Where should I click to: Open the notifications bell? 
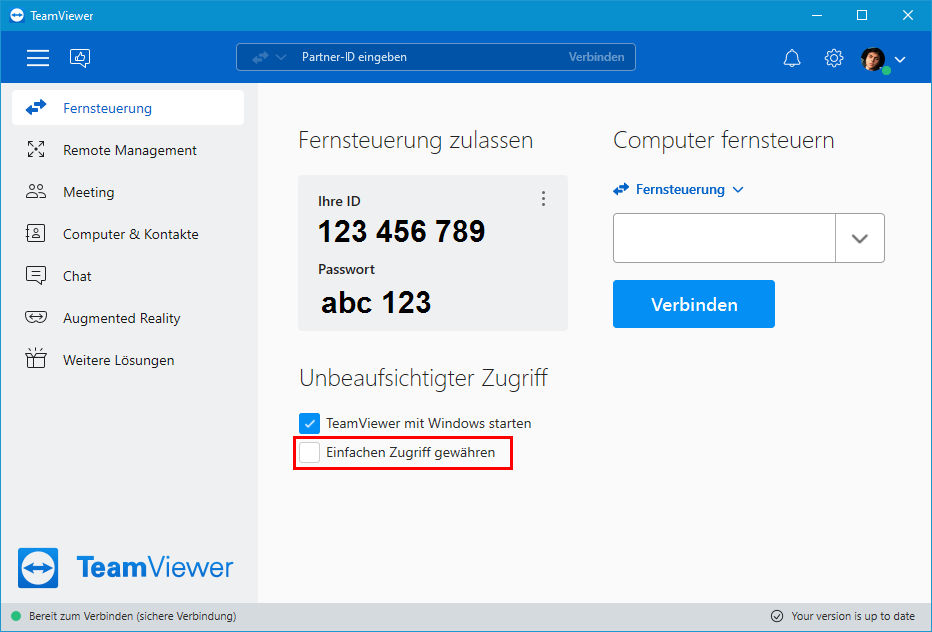click(792, 58)
